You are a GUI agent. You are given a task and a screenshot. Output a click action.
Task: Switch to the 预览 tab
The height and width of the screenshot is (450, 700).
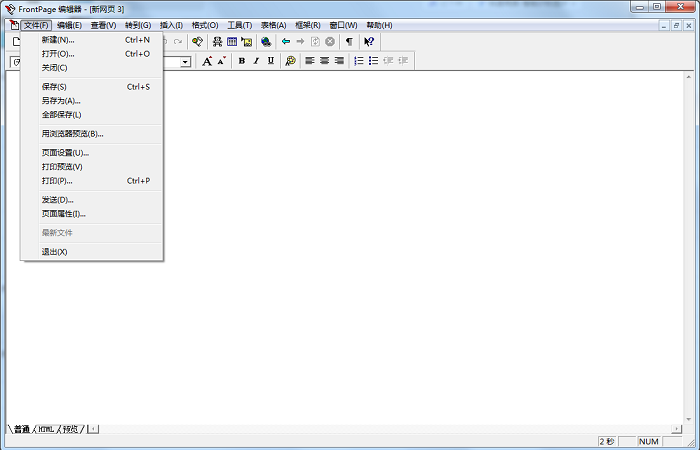click(x=70, y=429)
